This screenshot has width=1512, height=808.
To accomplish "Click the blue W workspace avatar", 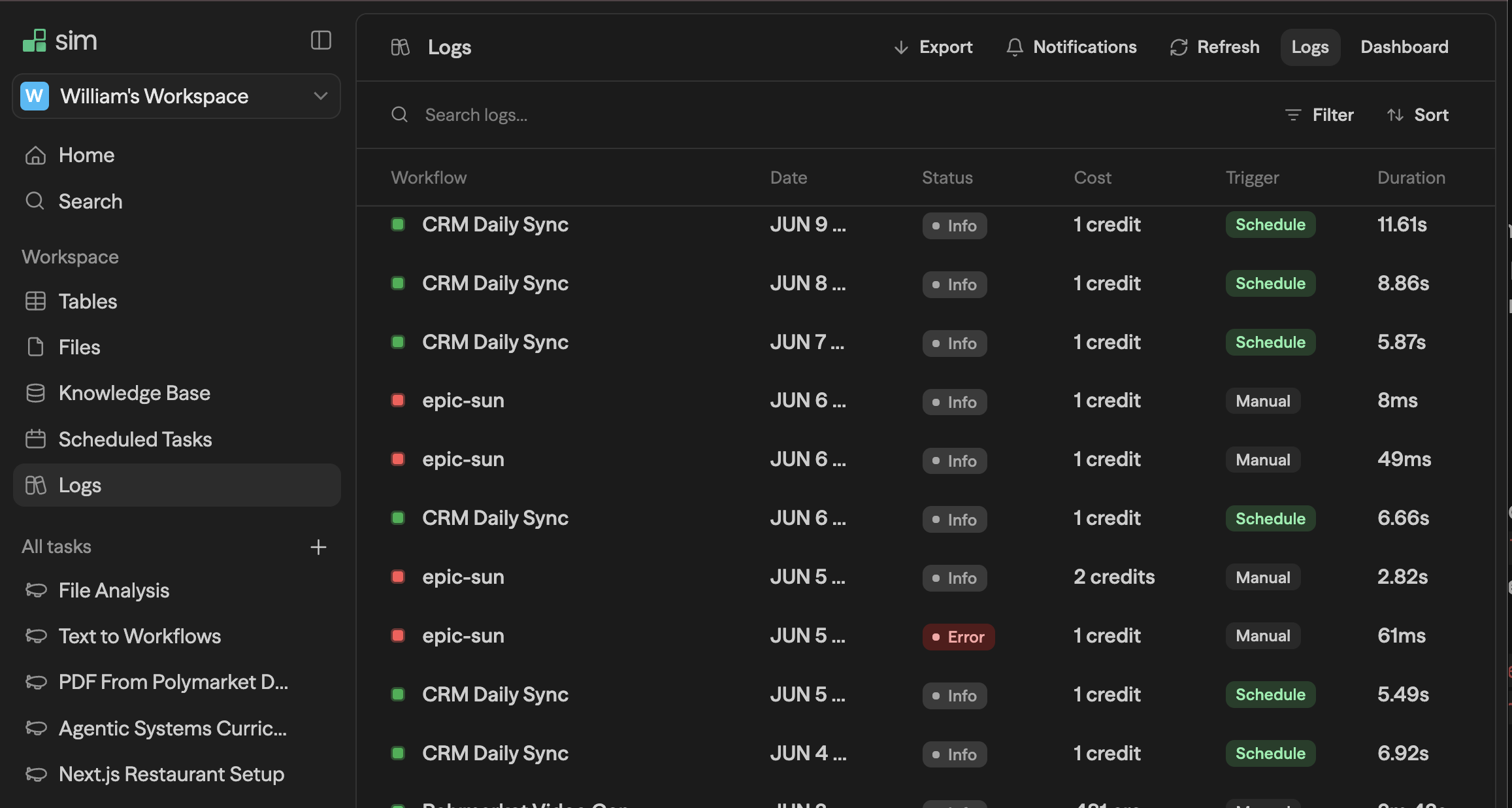I will coord(35,96).
